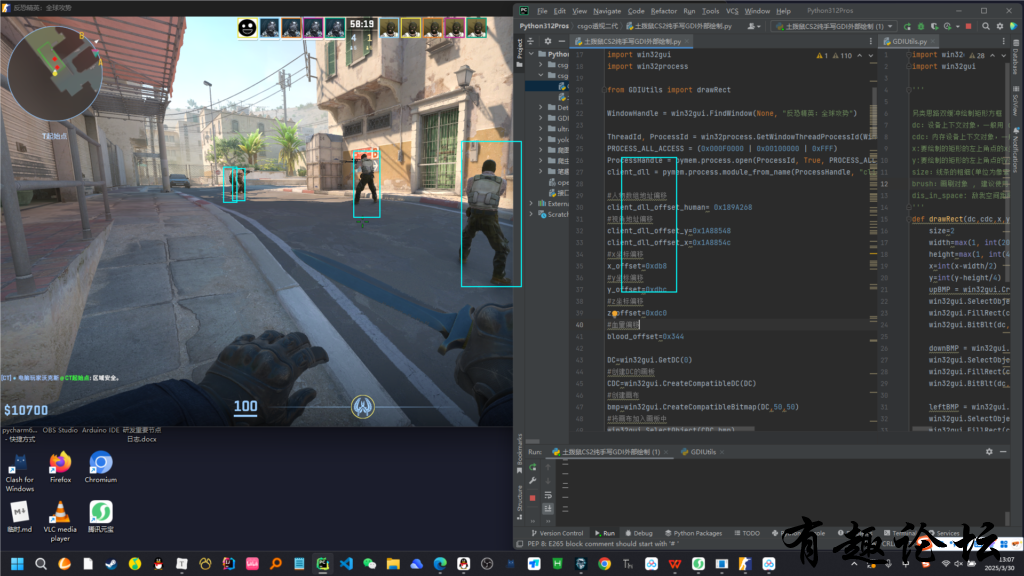Open the user account dropdown in the navigation bar
Image resolution: width=1024 pixels, height=576 pixels.
(x=754, y=26)
